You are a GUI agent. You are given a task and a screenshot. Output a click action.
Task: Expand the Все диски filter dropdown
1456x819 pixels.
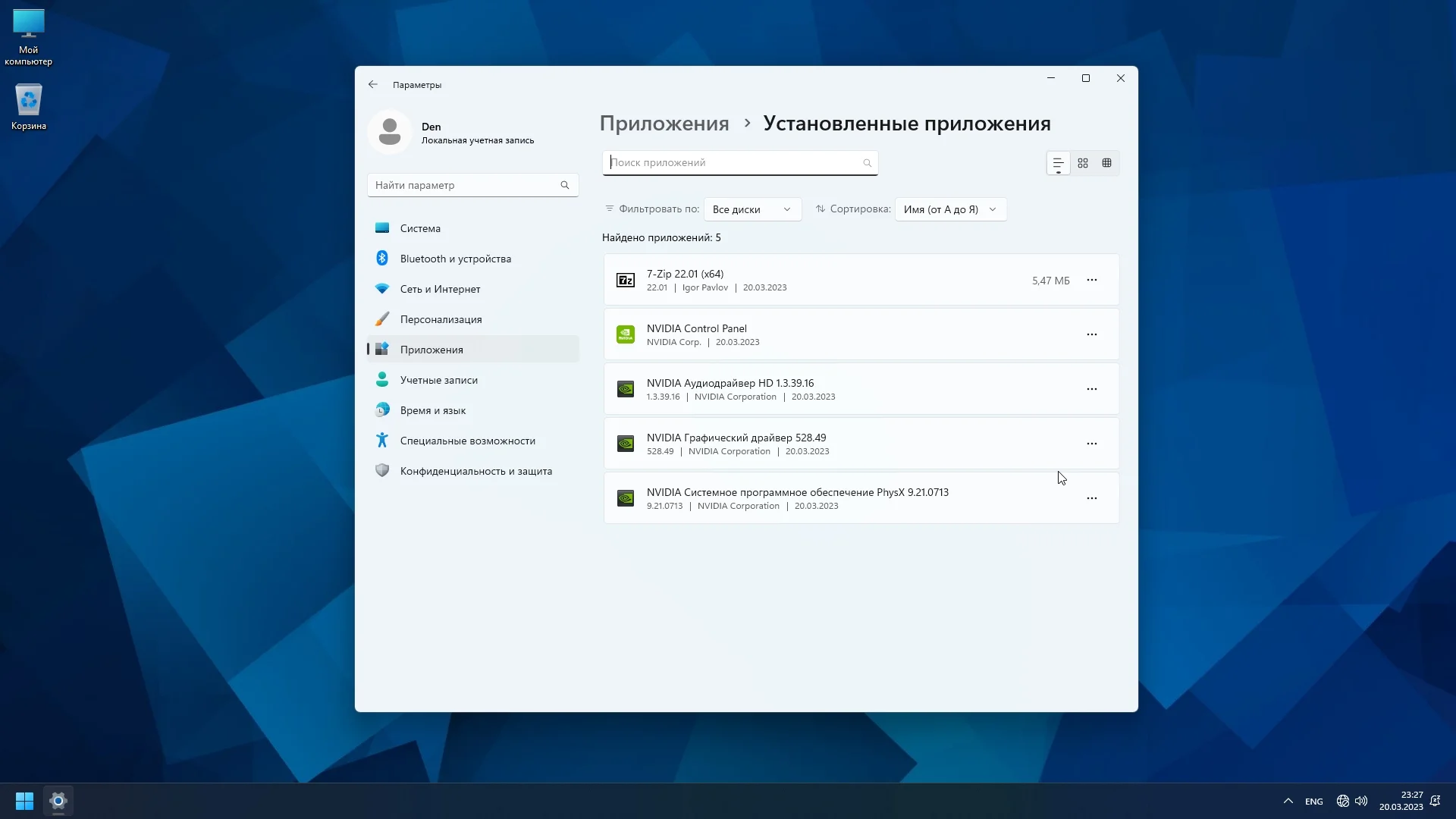tap(752, 209)
